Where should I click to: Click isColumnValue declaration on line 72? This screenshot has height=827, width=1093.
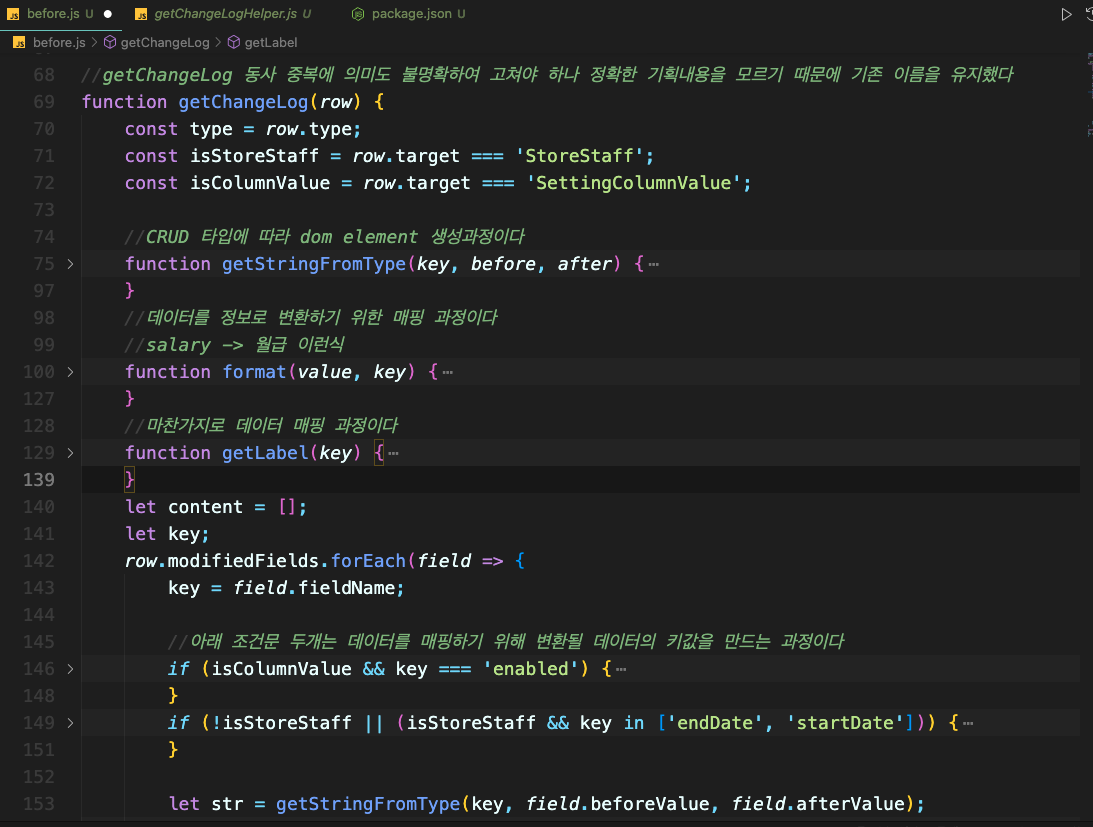tap(260, 183)
